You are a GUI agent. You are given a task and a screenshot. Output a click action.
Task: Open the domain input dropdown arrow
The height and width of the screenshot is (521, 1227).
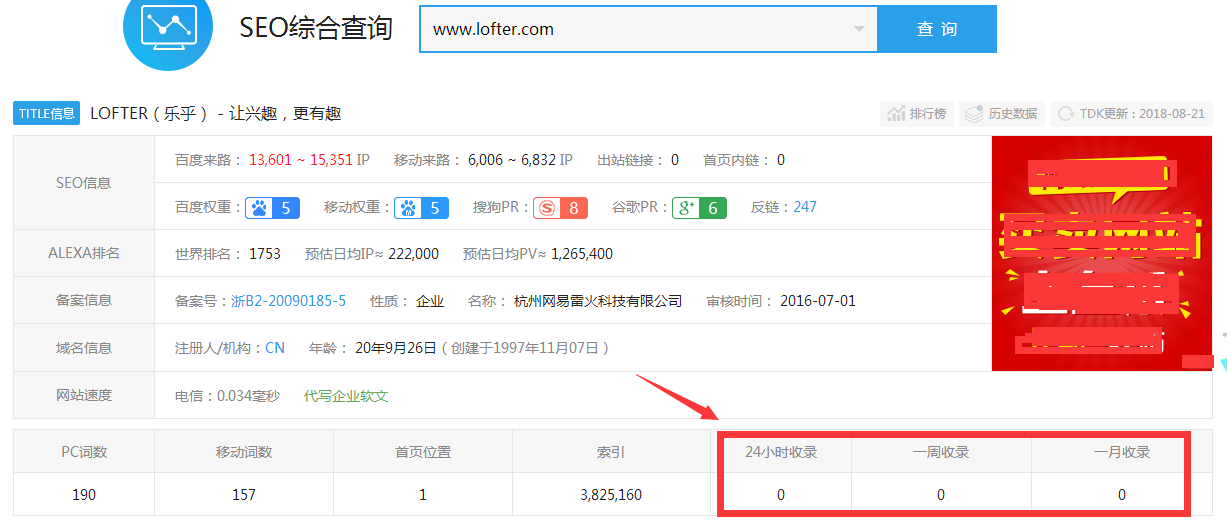[x=859, y=29]
